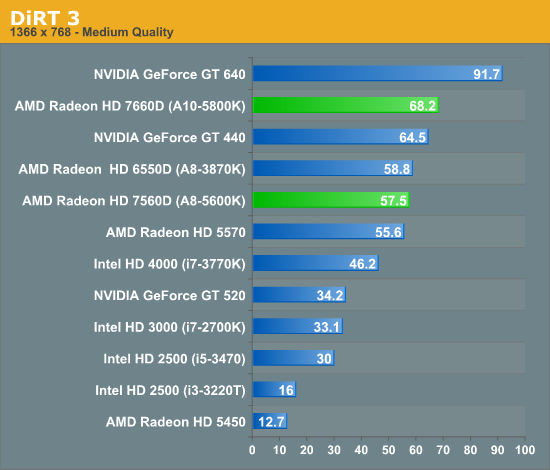This screenshot has height=470, width=550.
Task: Click the bar value 30 for i5-3470
Action: (x=324, y=359)
